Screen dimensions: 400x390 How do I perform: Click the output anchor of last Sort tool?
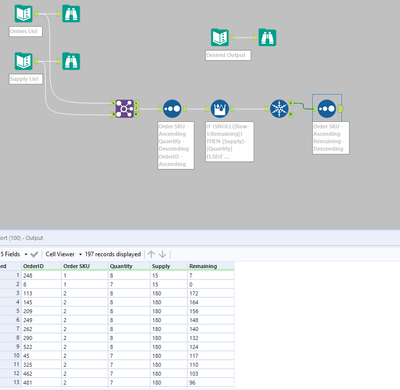(x=340, y=109)
